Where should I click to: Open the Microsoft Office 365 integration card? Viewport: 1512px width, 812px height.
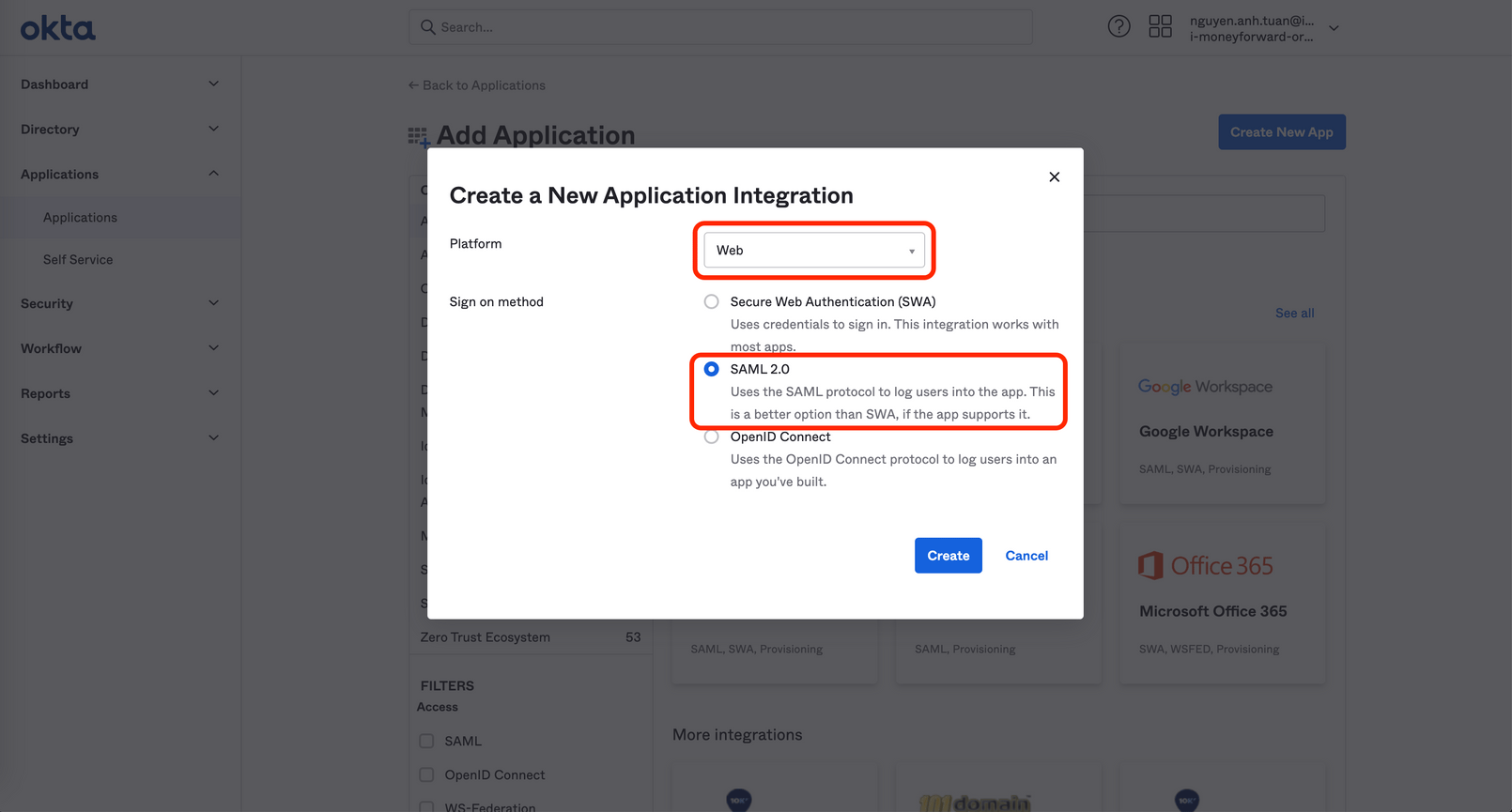pos(1222,605)
